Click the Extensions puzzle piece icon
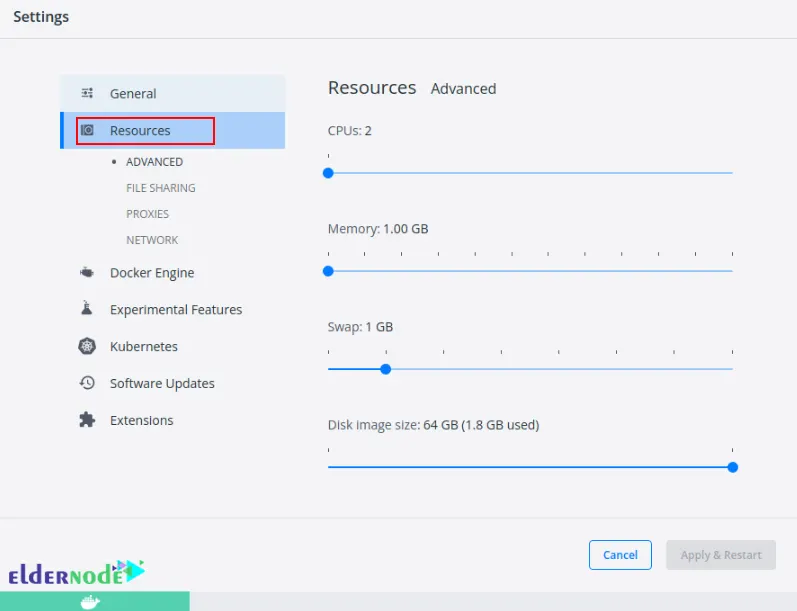Viewport: 797px width, 611px height. (87, 420)
